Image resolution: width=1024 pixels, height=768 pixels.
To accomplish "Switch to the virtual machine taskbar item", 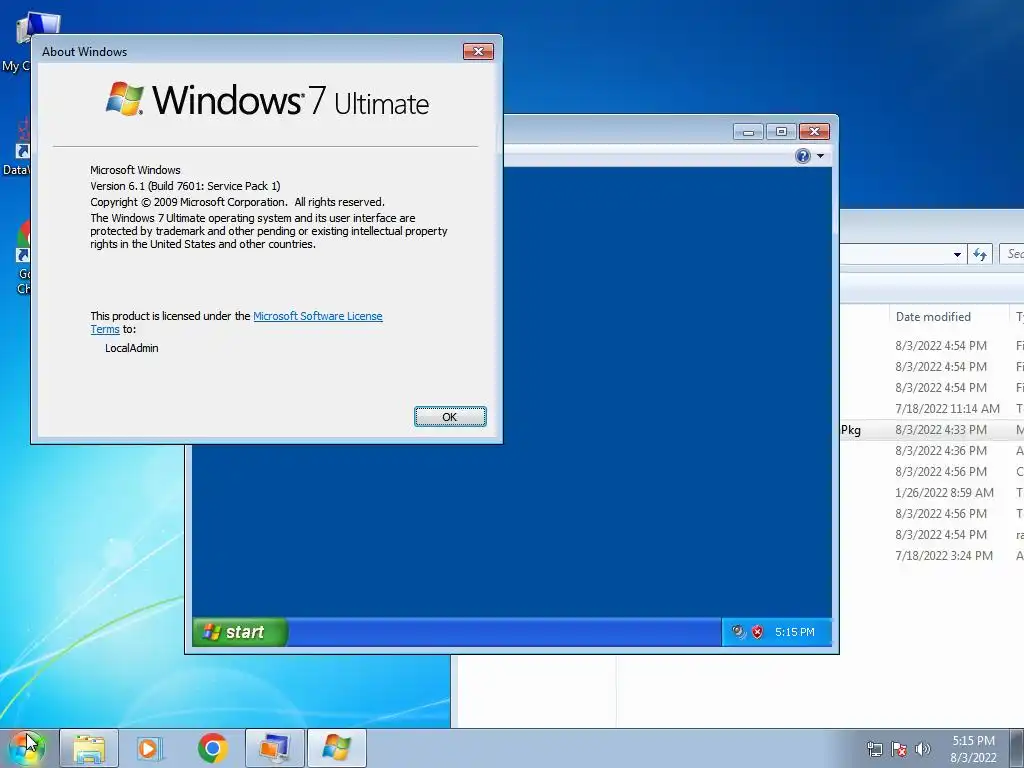I will pos(274,748).
